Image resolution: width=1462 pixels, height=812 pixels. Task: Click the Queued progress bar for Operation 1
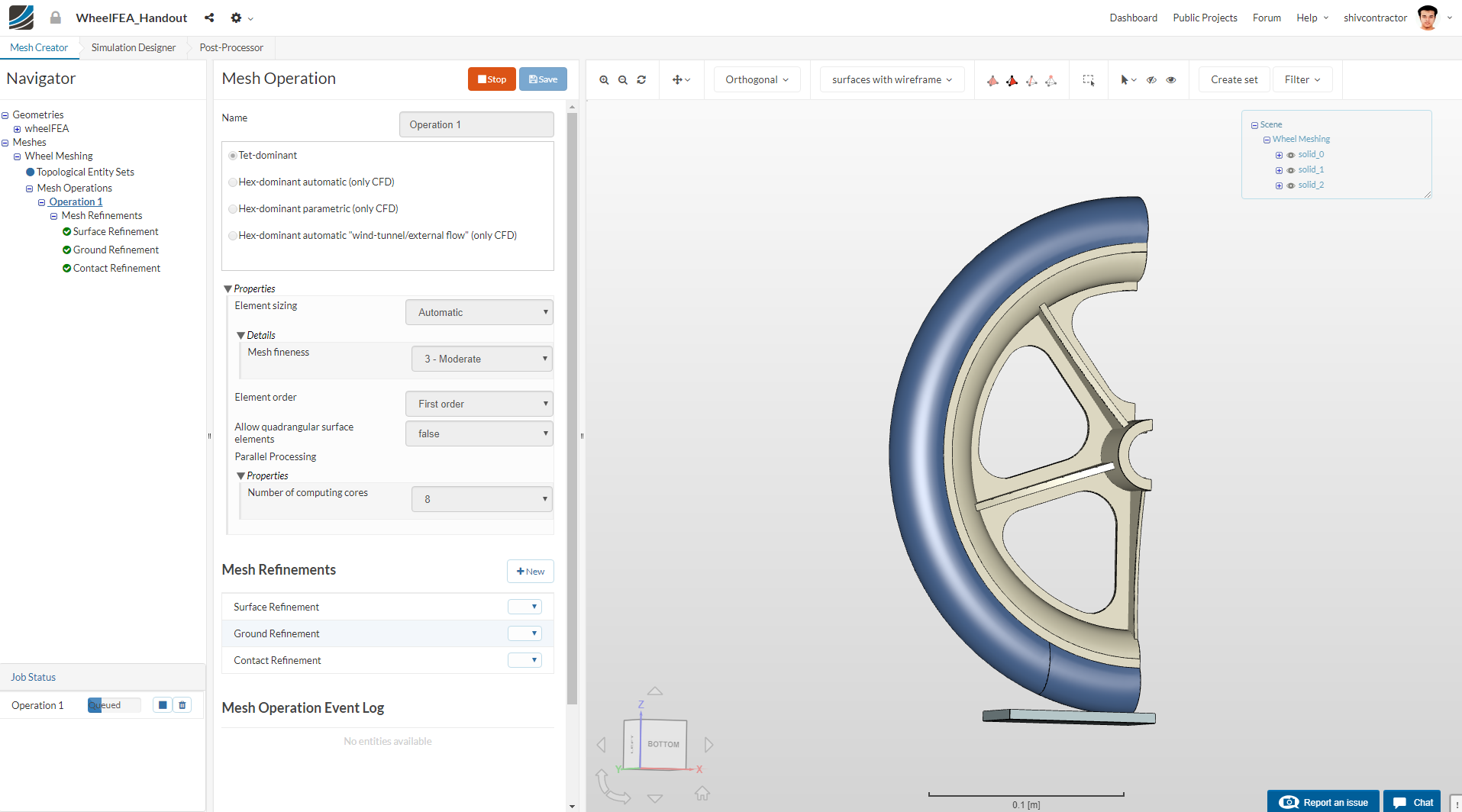(x=114, y=705)
